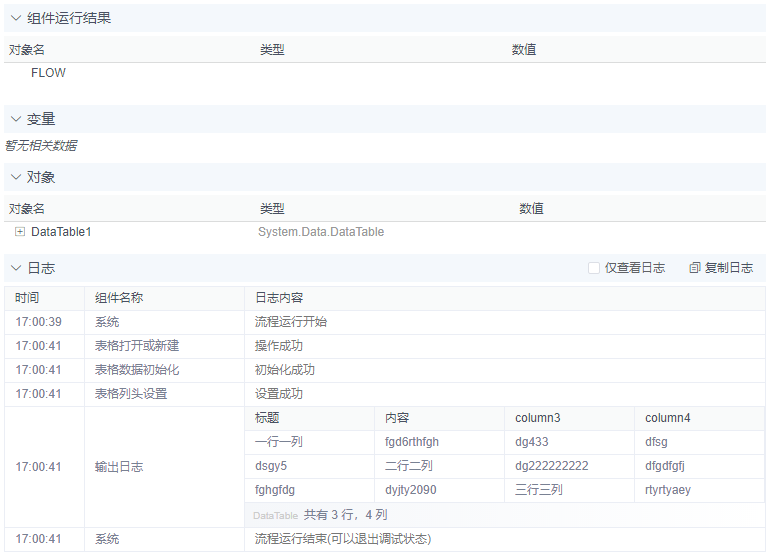Click 对象名 header above DataTable1 row
This screenshot has width=770, height=556.
tap(27, 209)
